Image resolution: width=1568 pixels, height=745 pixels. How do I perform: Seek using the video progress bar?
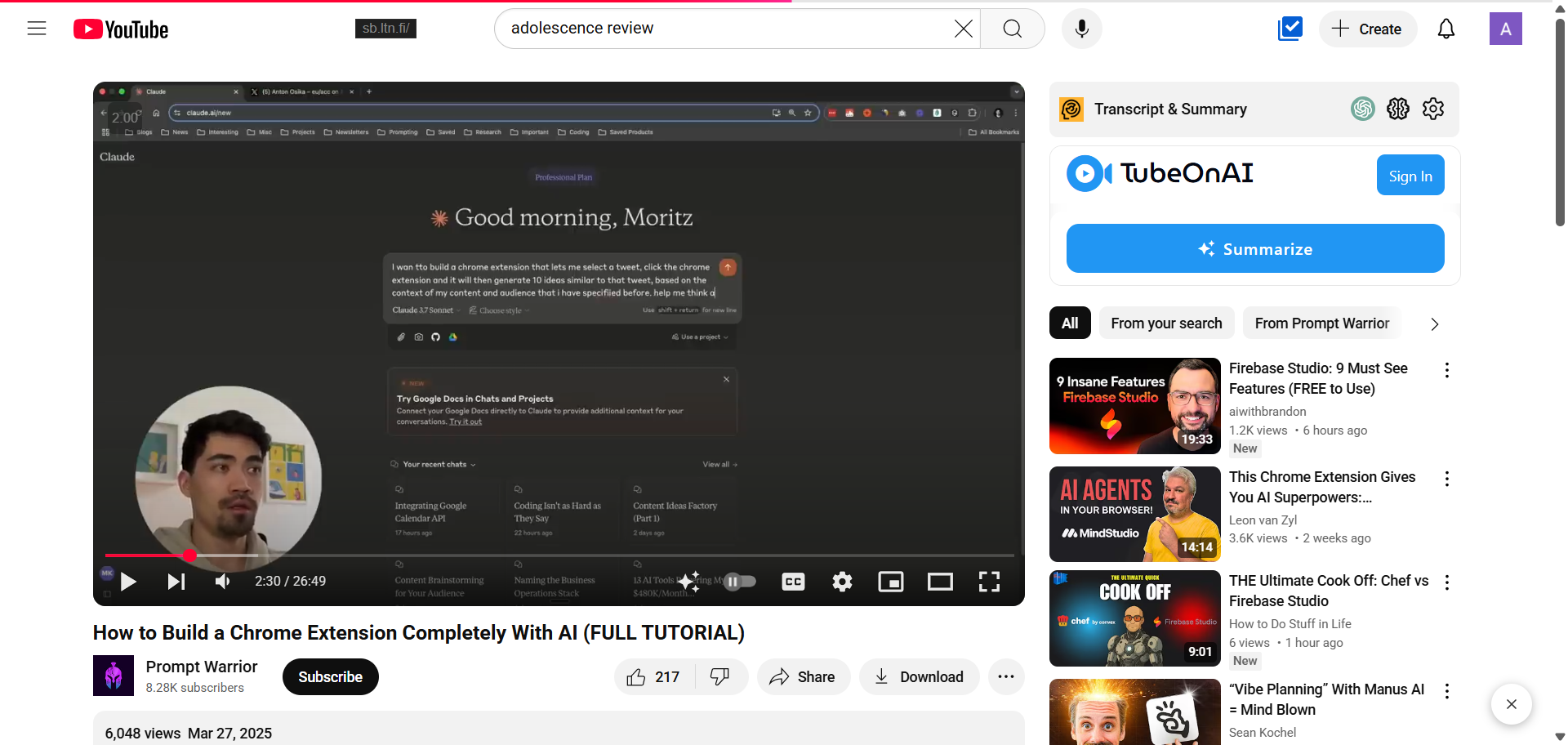pyautogui.click(x=559, y=555)
